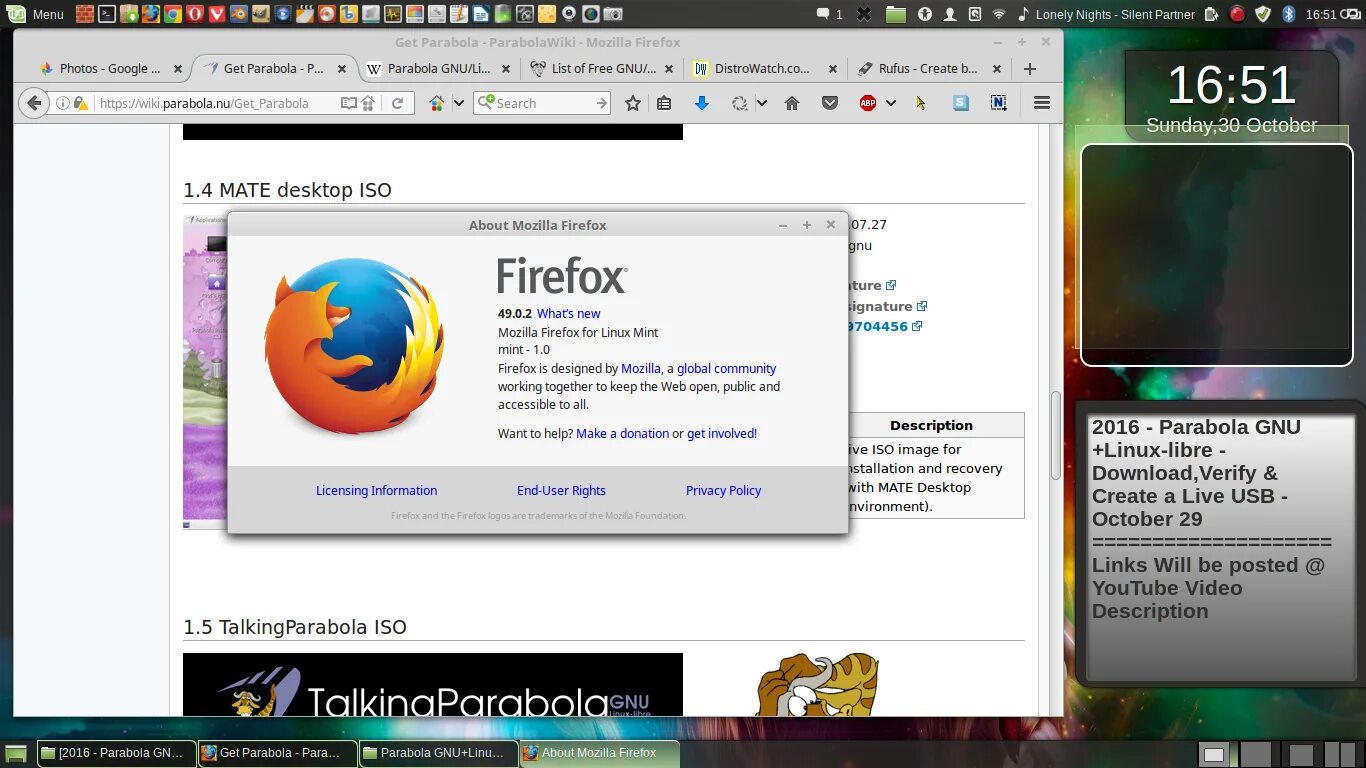The width and height of the screenshot is (1366, 768).
Task: Open the Mint Menu button
Action: (35, 14)
